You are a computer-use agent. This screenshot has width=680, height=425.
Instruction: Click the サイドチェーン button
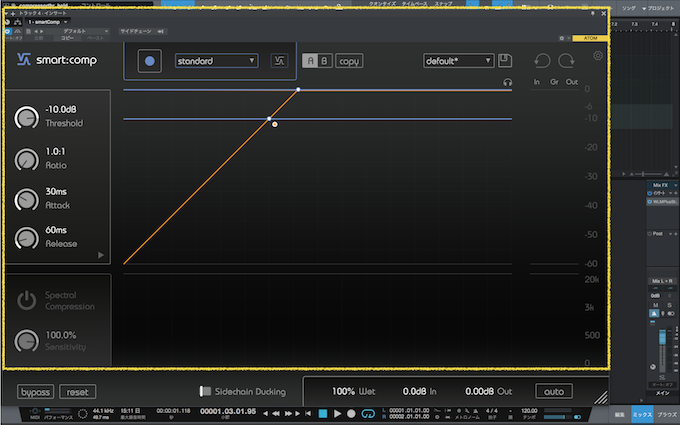[142, 31]
